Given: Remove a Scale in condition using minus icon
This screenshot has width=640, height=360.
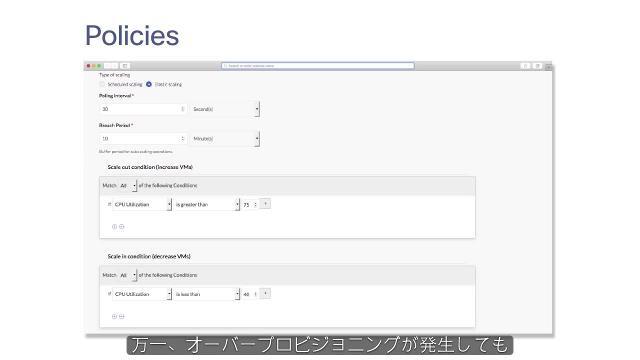Looking at the screenshot, I should pos(122,316).
